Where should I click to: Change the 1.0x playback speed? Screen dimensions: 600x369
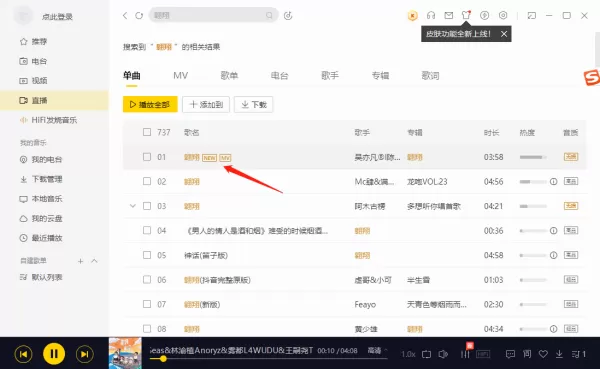click(408, 354)
